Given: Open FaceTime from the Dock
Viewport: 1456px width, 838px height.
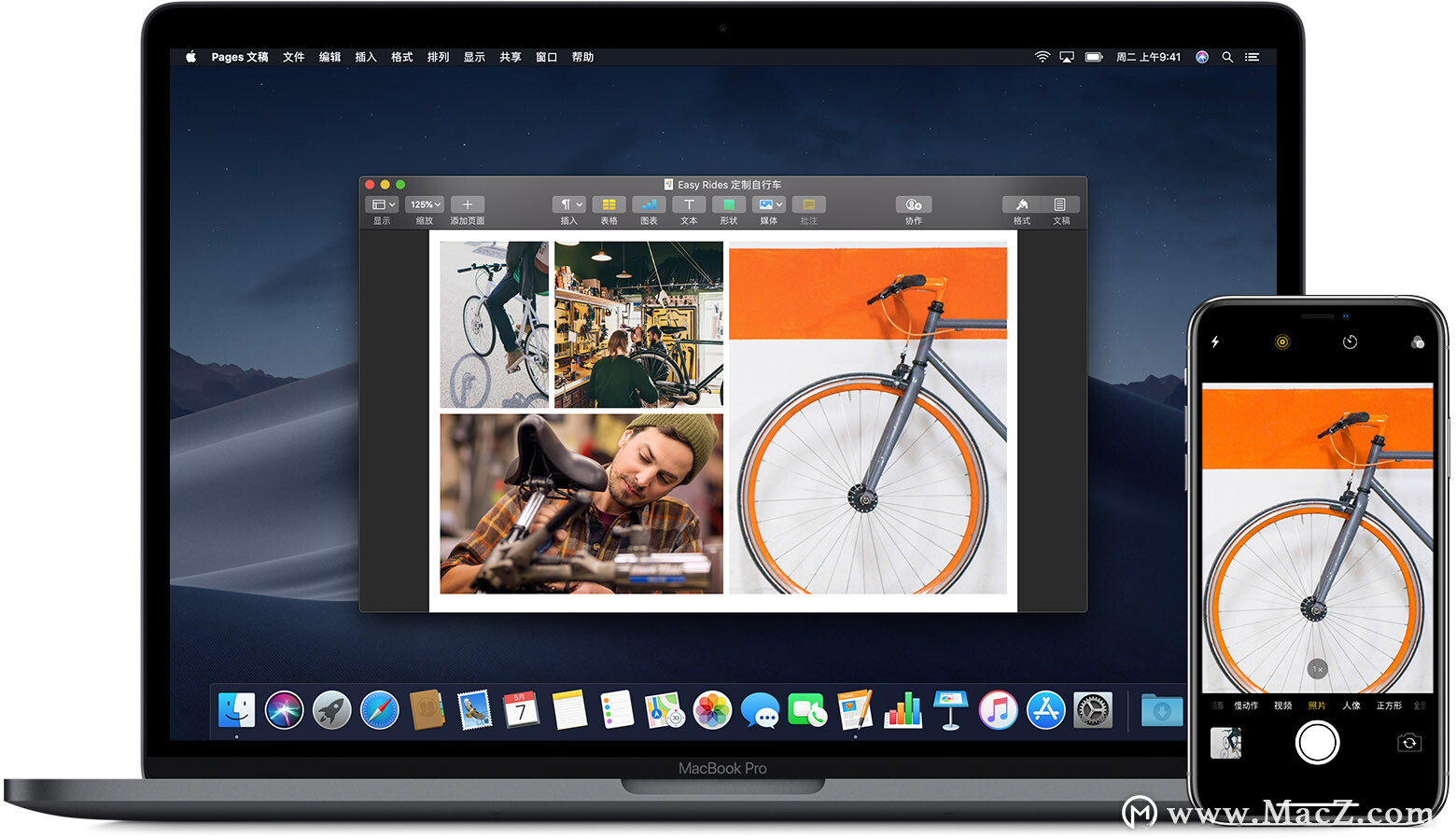Looking at the screenshot, I should click(807, 710).
